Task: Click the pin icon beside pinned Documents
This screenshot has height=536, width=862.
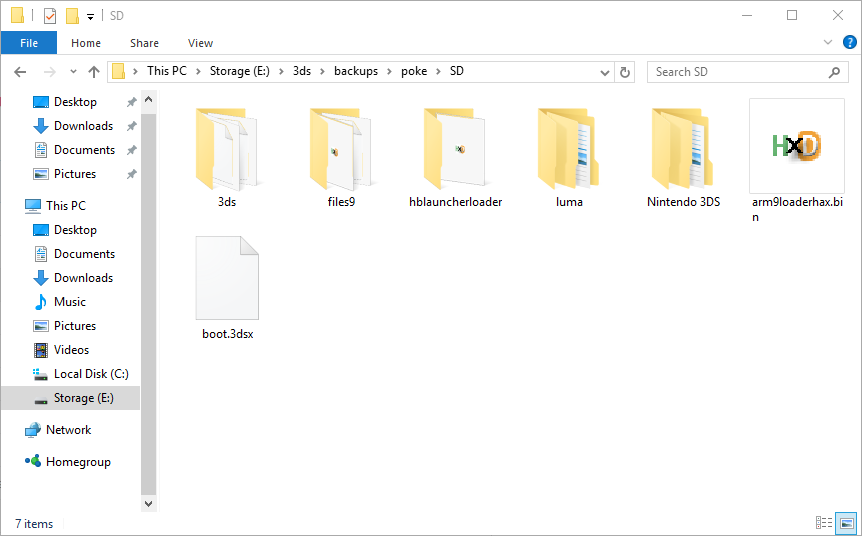Action: tap(131, 150)
